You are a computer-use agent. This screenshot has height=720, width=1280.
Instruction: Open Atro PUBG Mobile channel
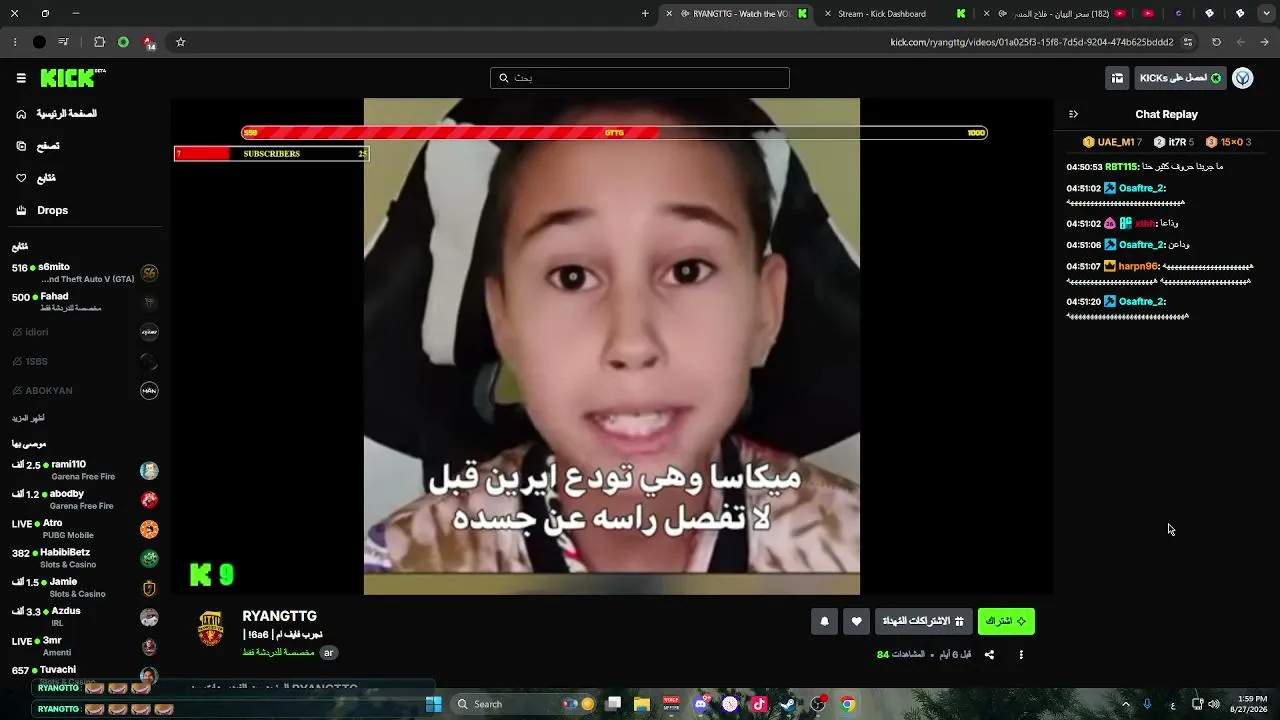point(85,529)
